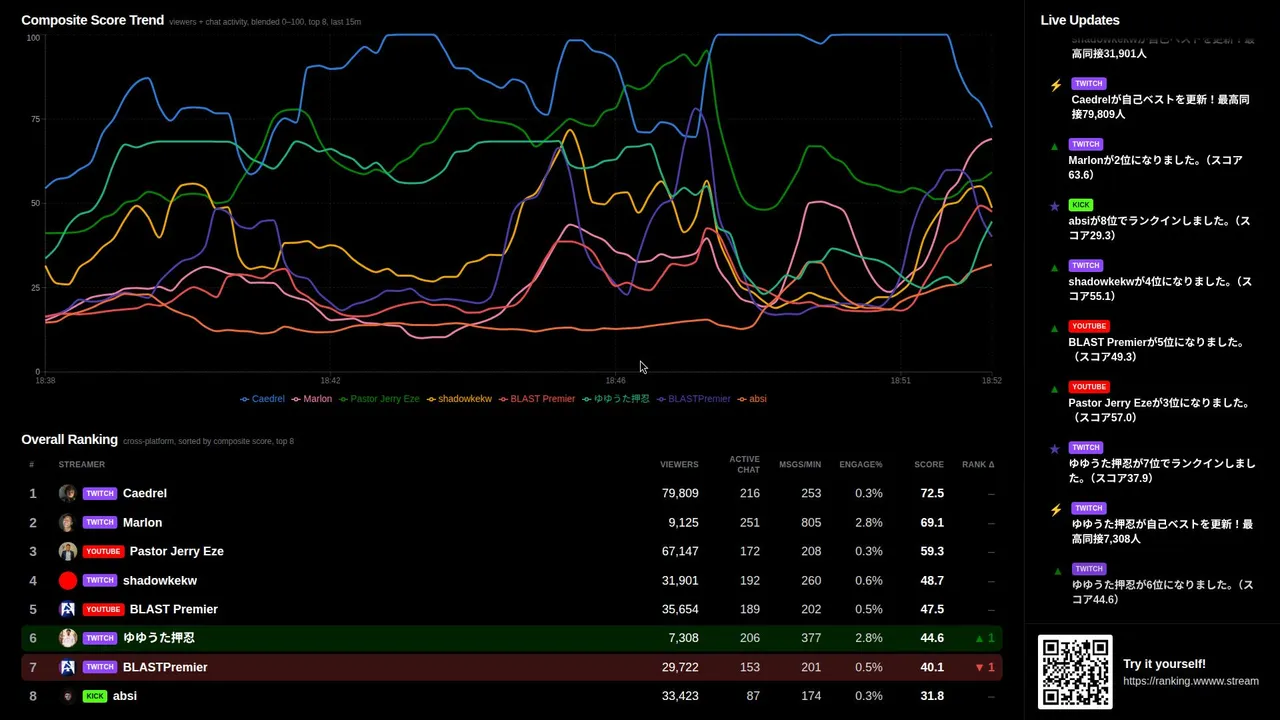1280x720 pixels.
Task: Click the Pastor Jerry Eze name in the ranking
Action: (177, 551)
